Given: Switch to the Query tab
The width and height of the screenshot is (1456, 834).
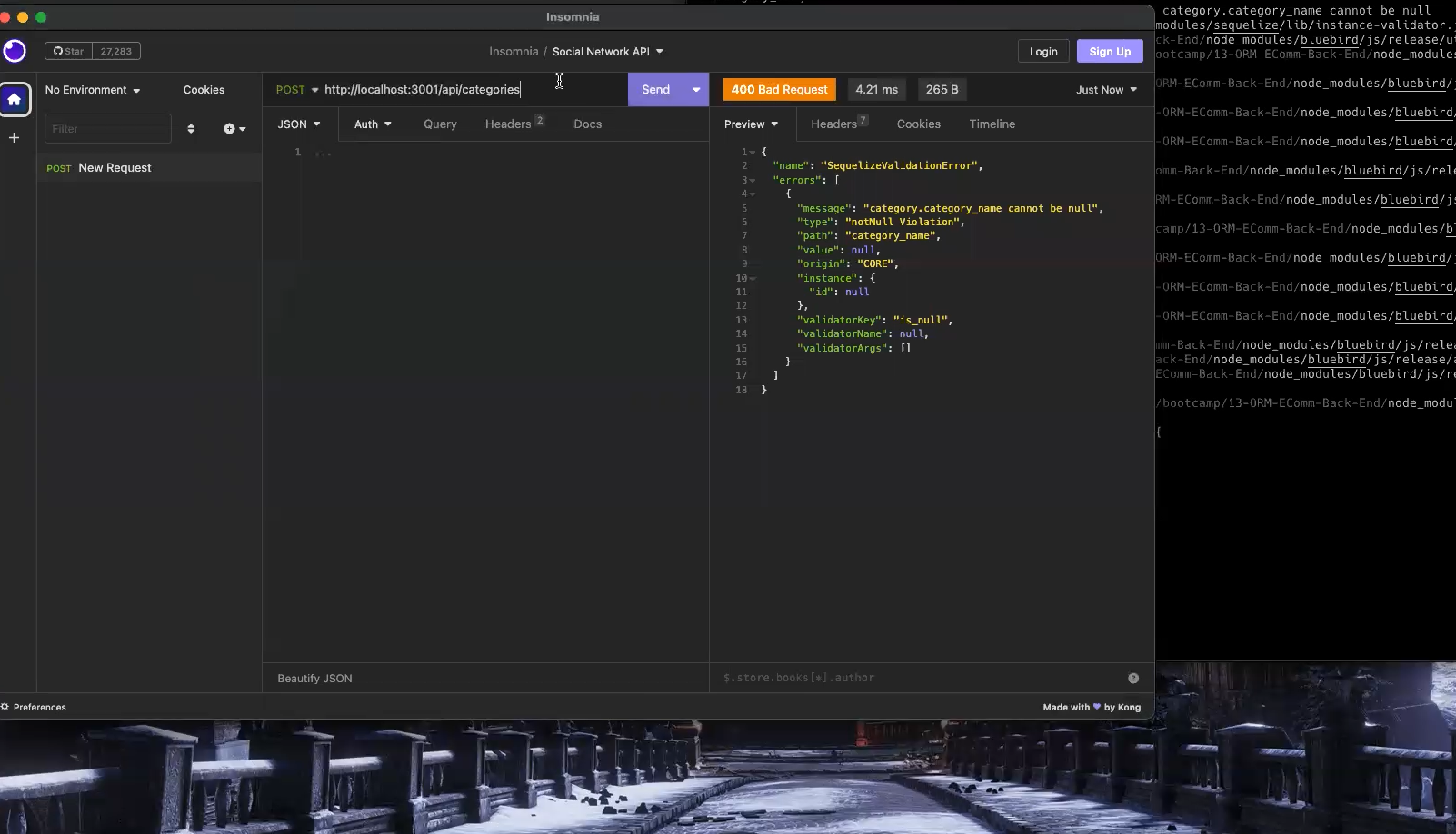Looking at the screenshot, I should [x=440, y=124].
